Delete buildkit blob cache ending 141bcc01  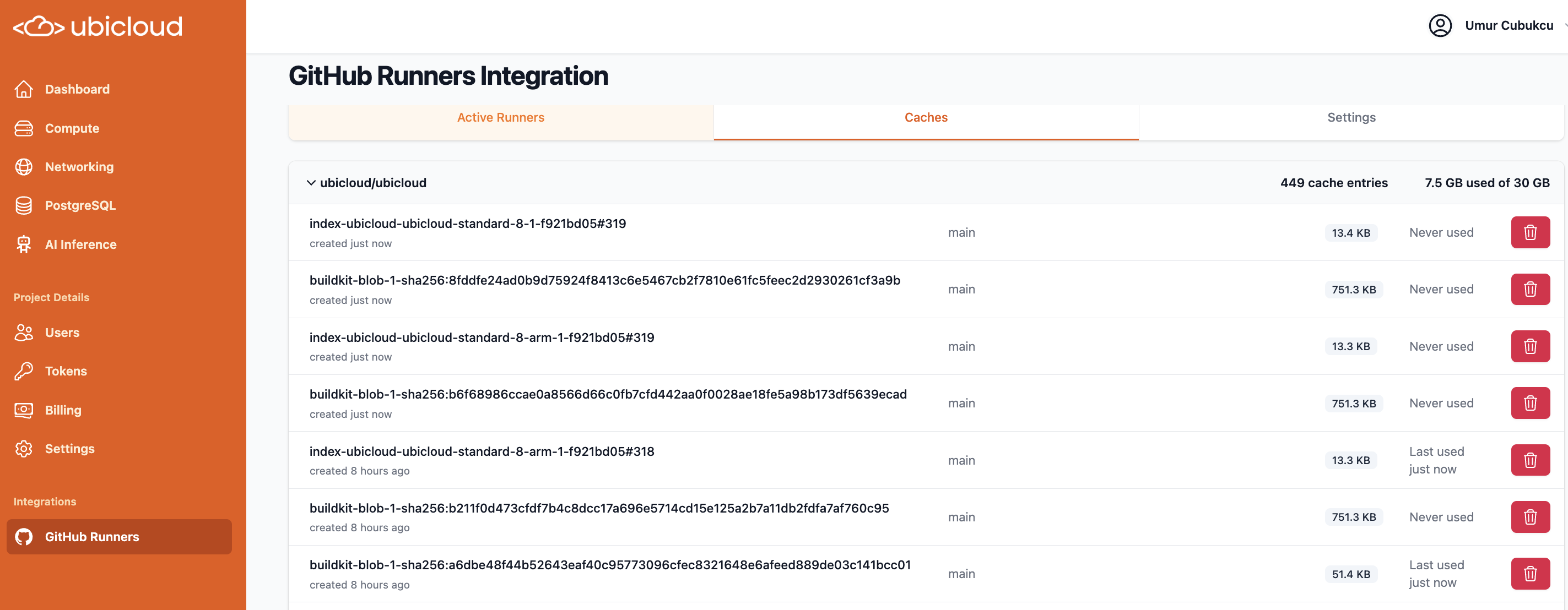point(1529,574)
